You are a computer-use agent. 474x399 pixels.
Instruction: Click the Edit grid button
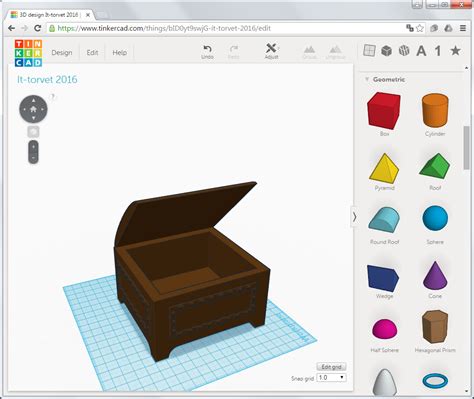click(x=331, y=367)
